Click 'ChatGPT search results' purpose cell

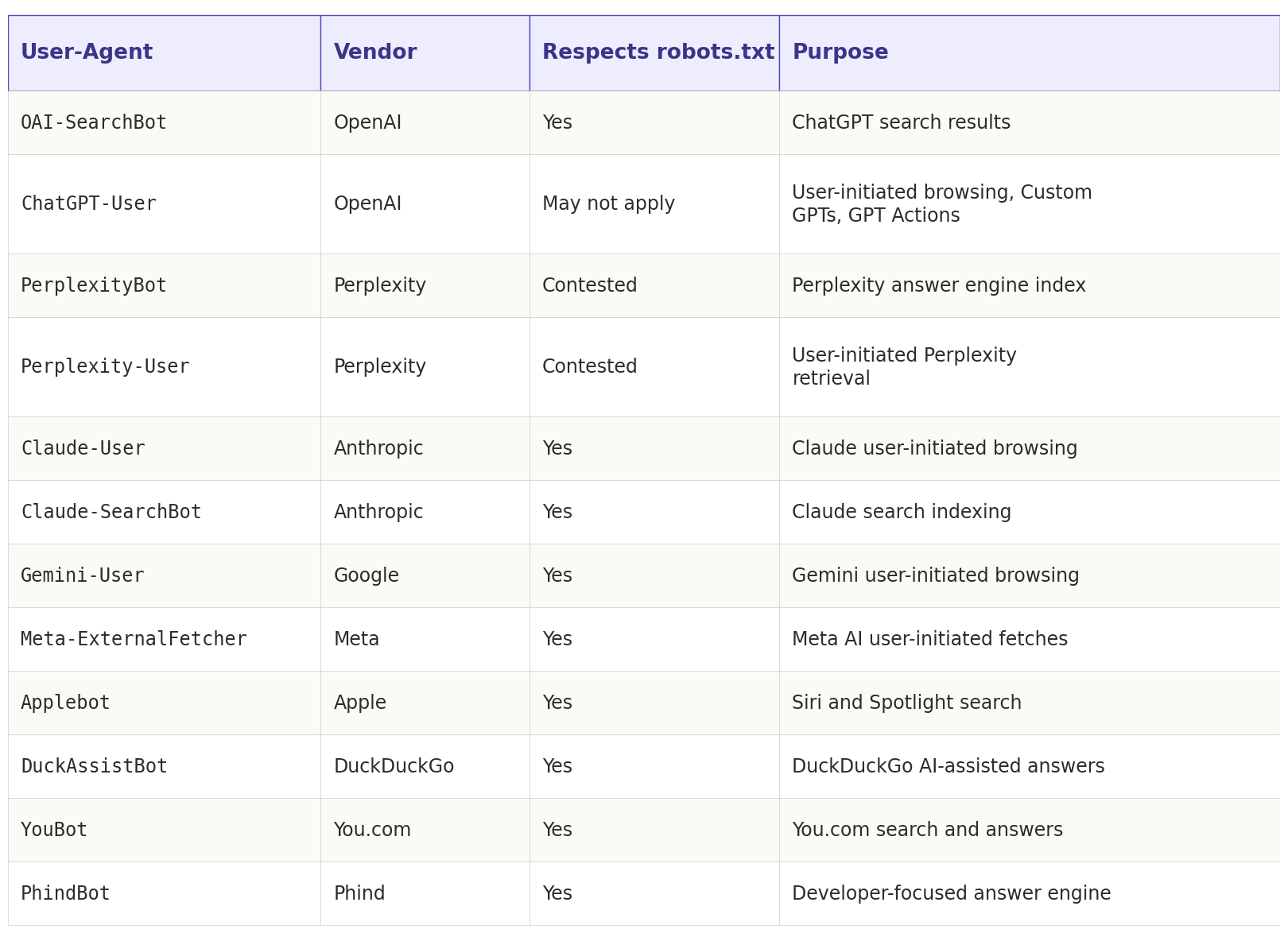tap(1030, 122)
